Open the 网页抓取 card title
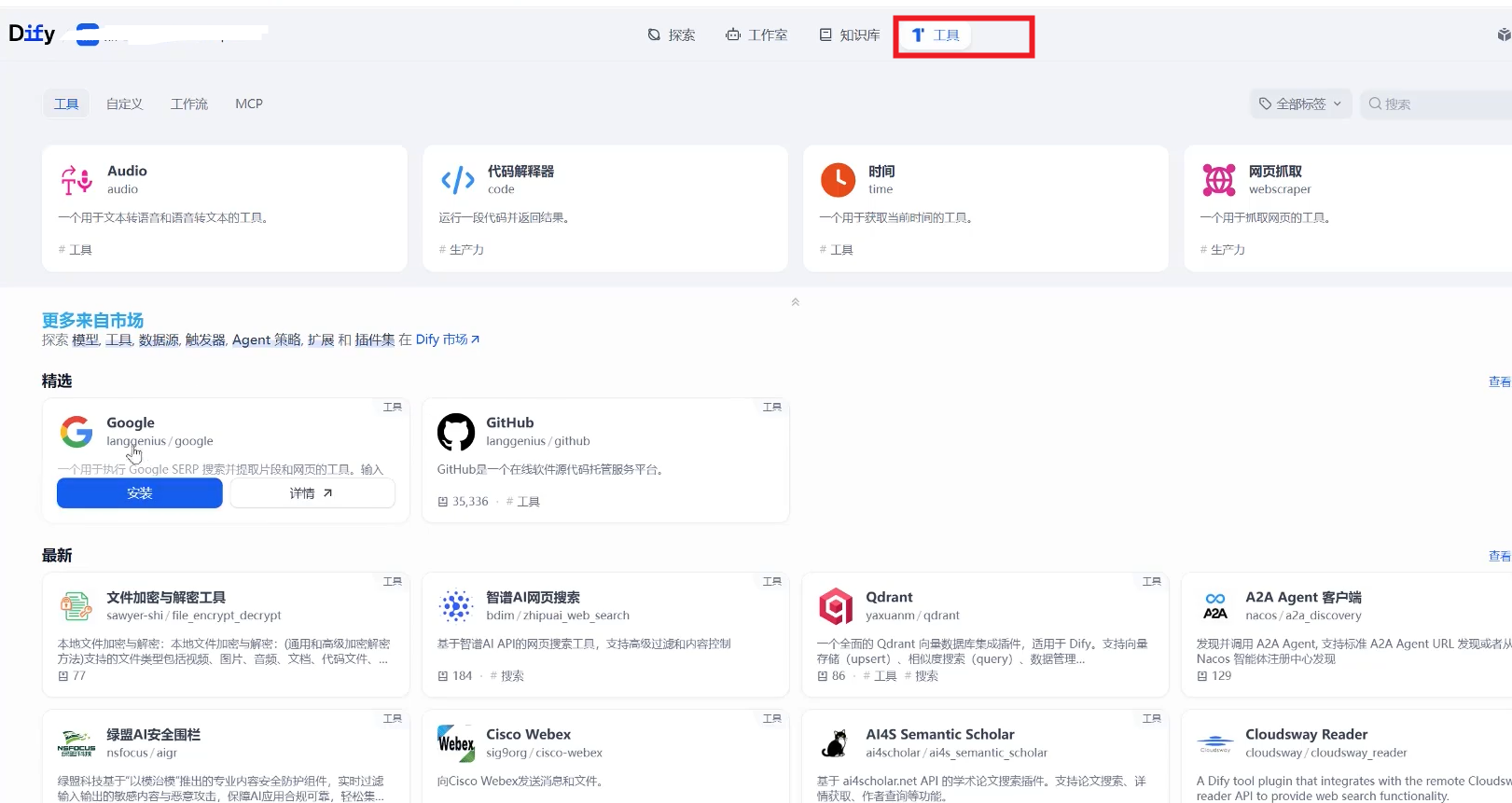The image size is (1512, 803). coord(1275,171)
